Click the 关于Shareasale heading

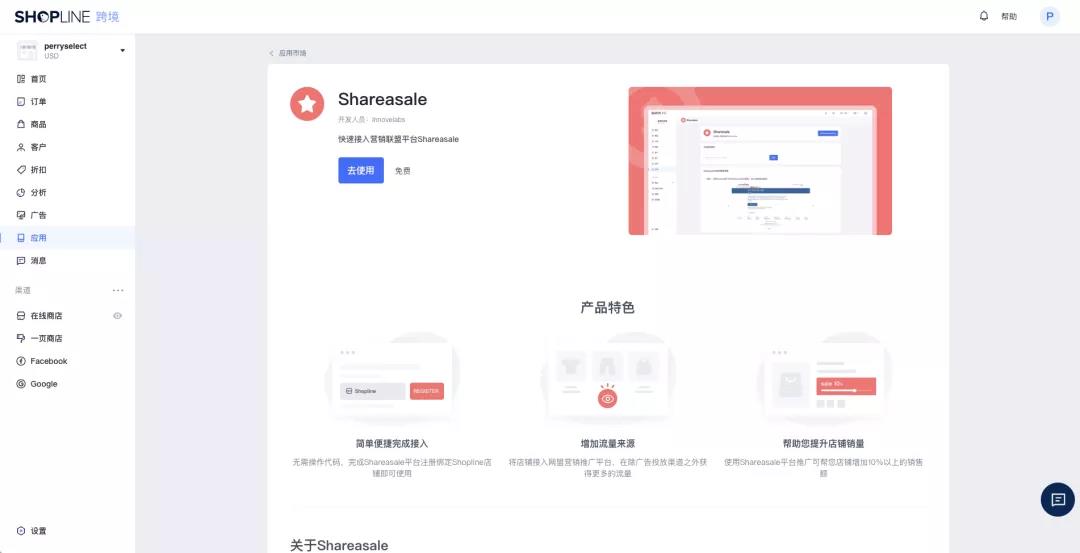(339, 545)
